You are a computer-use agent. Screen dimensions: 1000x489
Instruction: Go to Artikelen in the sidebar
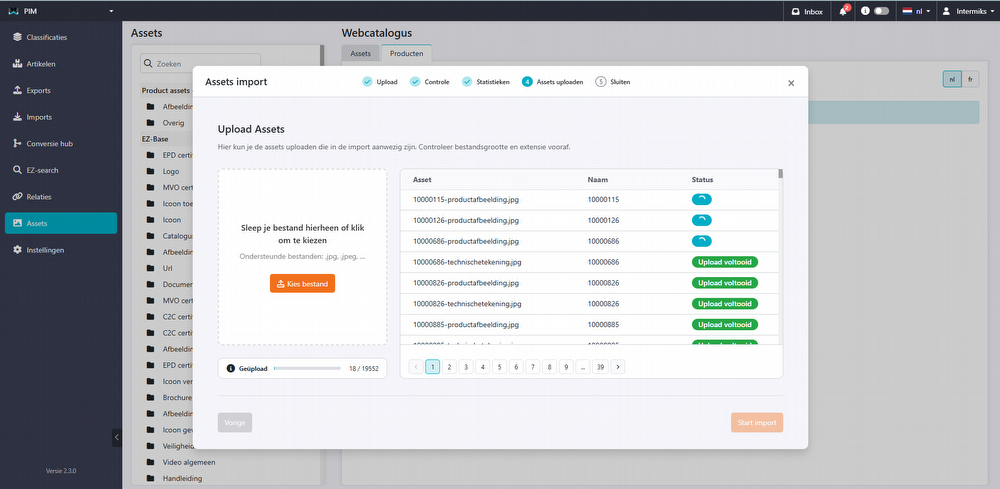(x=40, y=64)
